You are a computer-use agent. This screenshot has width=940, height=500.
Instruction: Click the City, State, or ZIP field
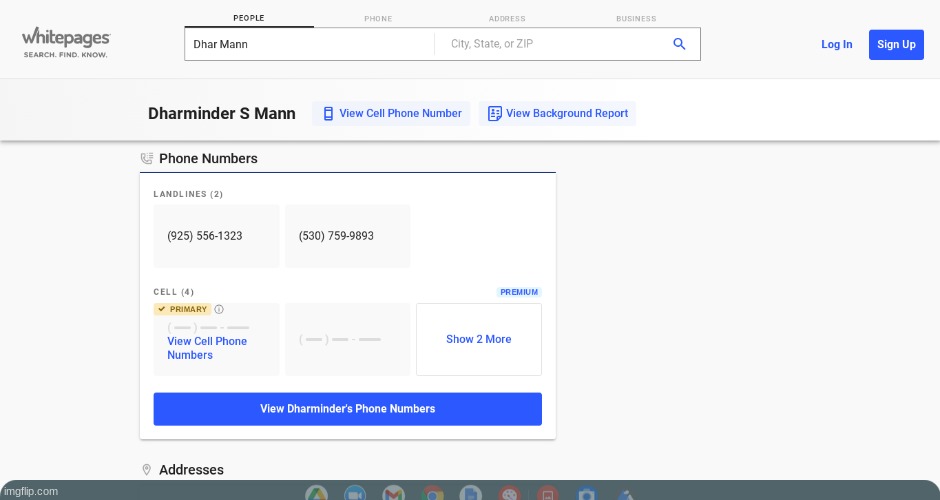550,44
